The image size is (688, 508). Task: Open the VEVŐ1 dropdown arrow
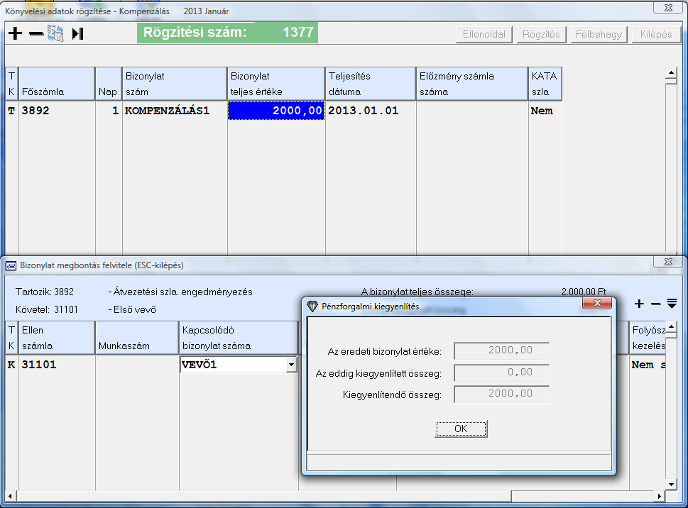tap(291, 365)
